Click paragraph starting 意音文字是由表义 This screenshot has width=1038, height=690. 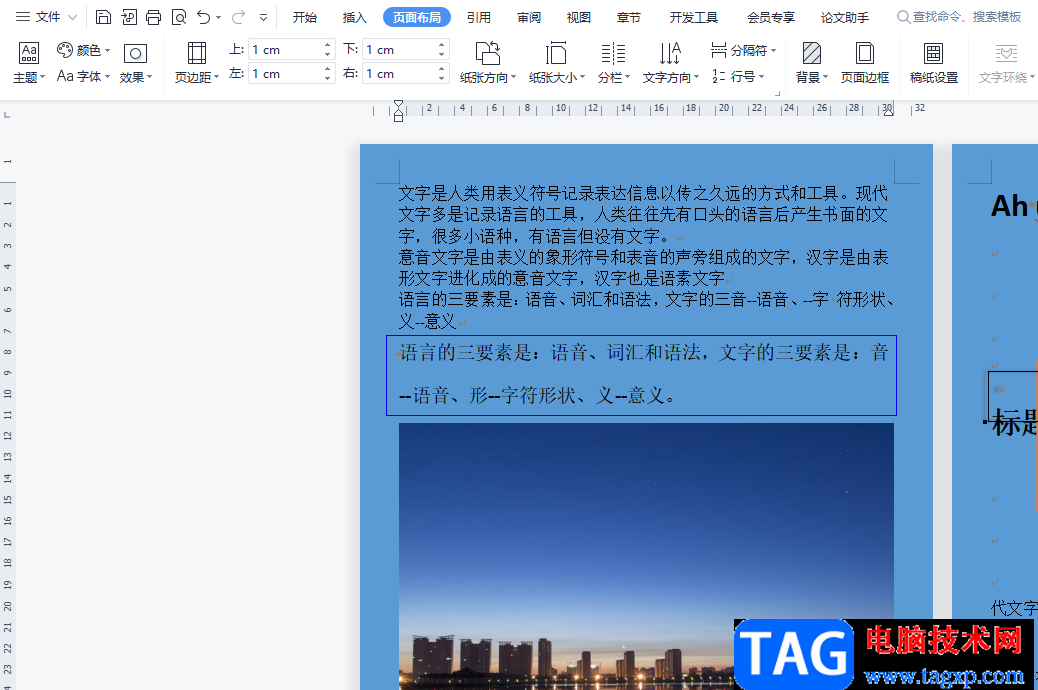(x=643, y=268)
